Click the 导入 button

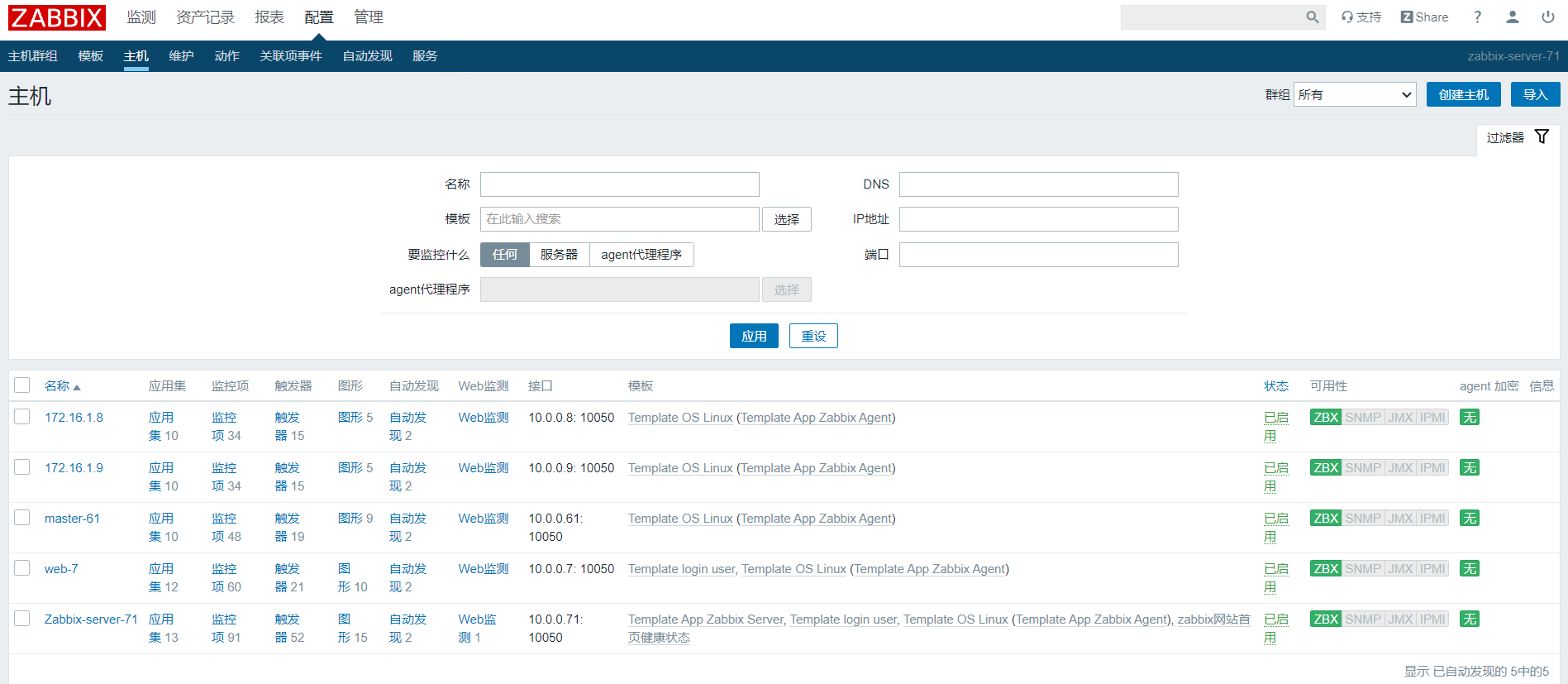click(x=1536, y=94)
